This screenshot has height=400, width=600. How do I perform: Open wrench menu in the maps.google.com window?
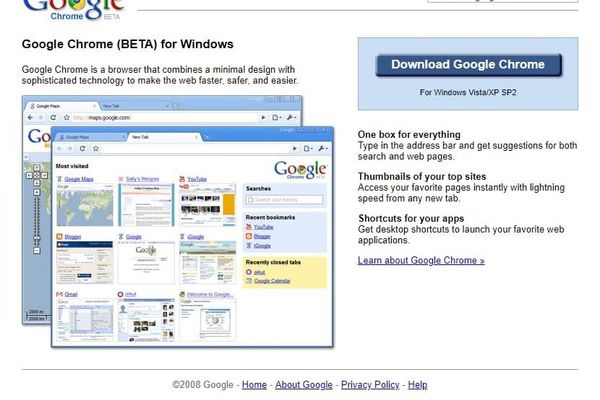[x=292, y=118]
